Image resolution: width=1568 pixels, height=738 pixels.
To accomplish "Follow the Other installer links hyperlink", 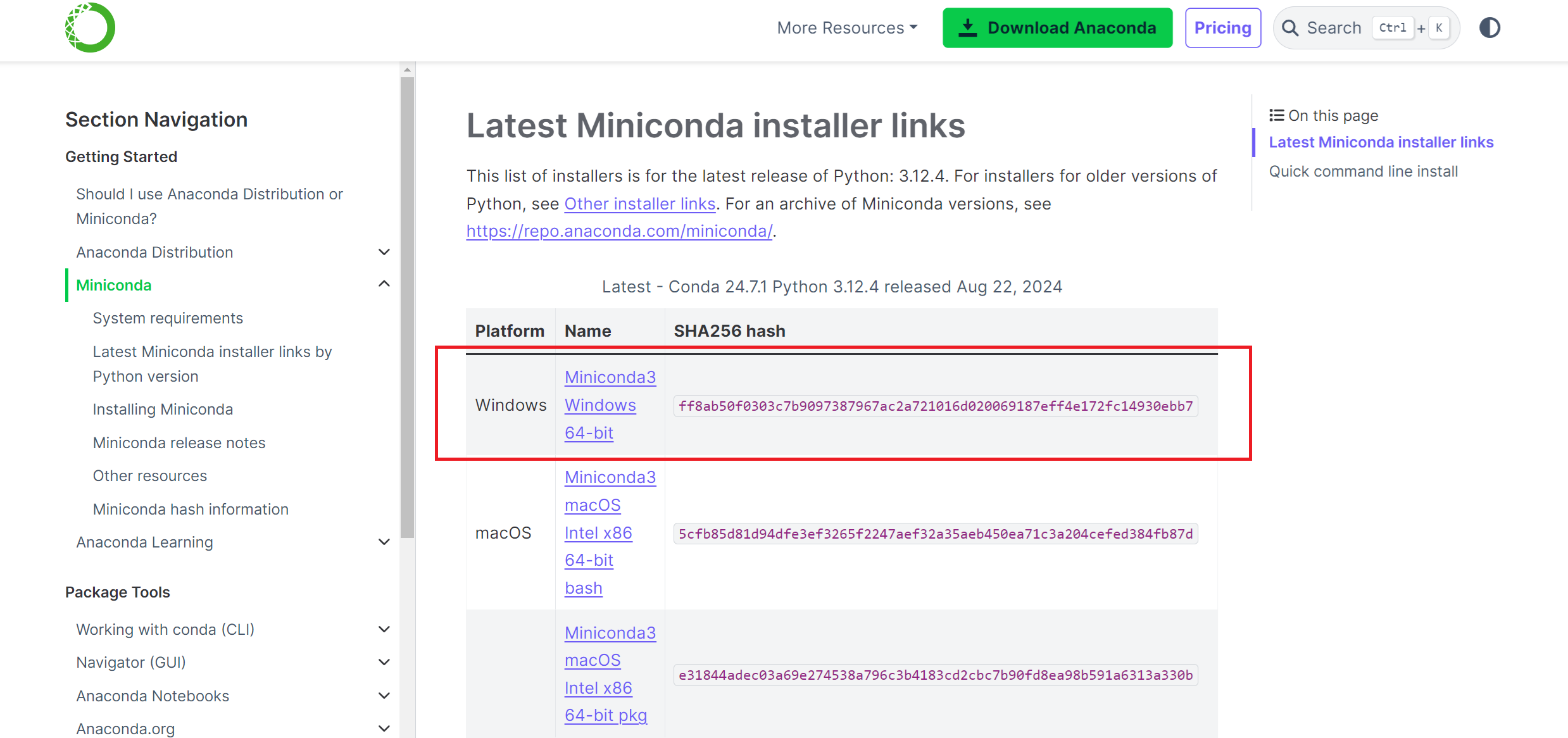I will tap(639, 204).
